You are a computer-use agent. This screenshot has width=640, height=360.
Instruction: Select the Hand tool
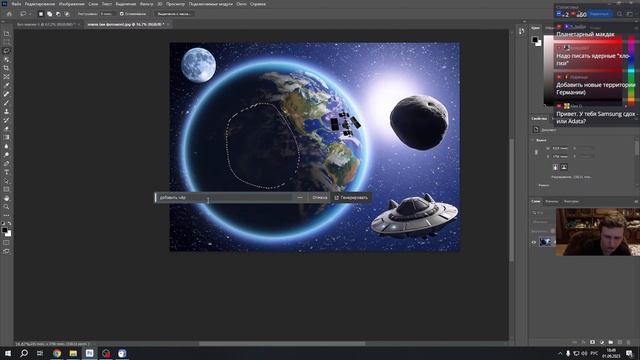(7, 198)
